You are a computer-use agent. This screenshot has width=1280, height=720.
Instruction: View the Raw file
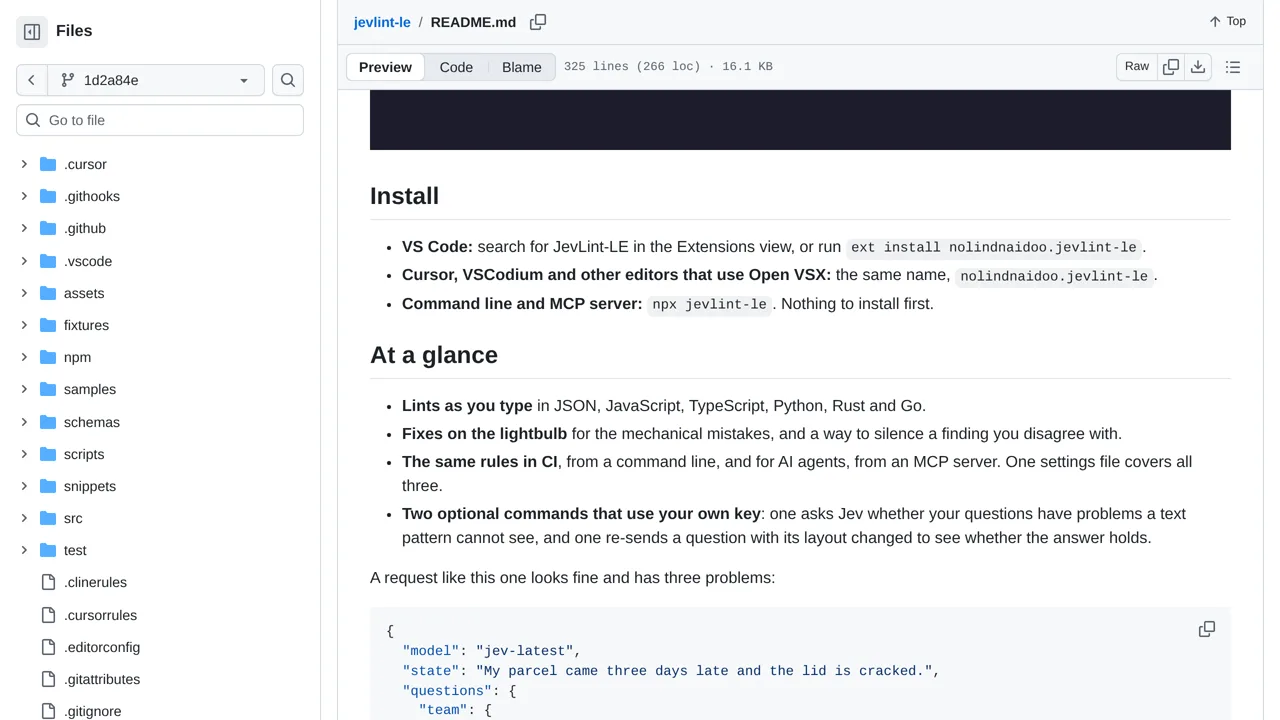[x=1137, y=67]
